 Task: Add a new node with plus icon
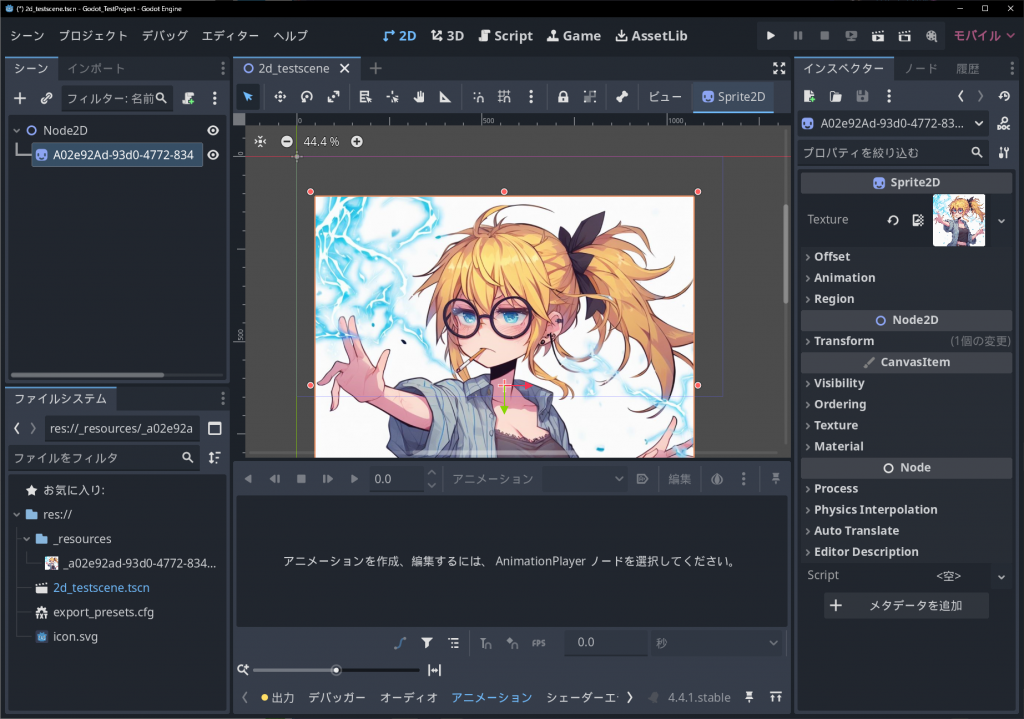coord(20,98)
